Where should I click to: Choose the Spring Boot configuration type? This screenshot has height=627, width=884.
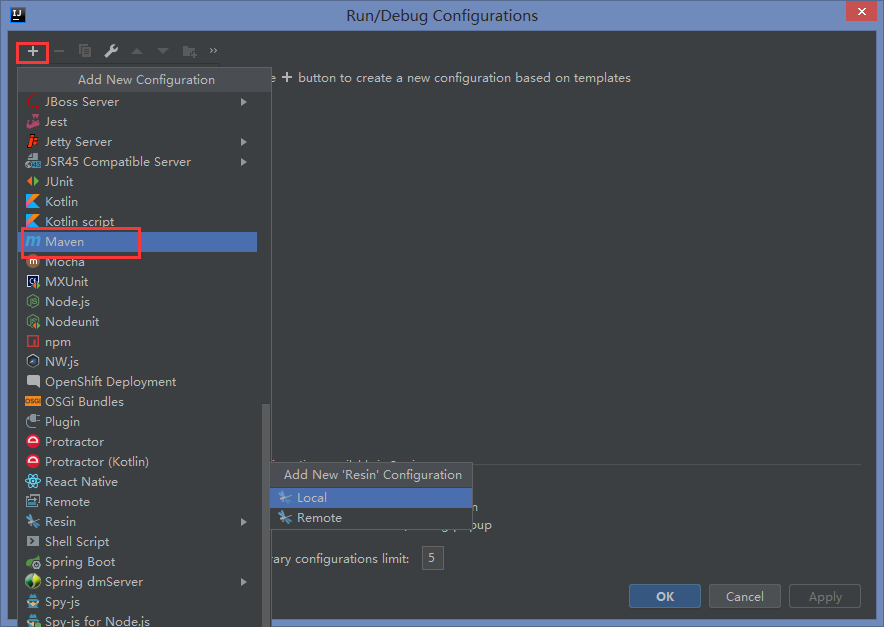[80, 561]
